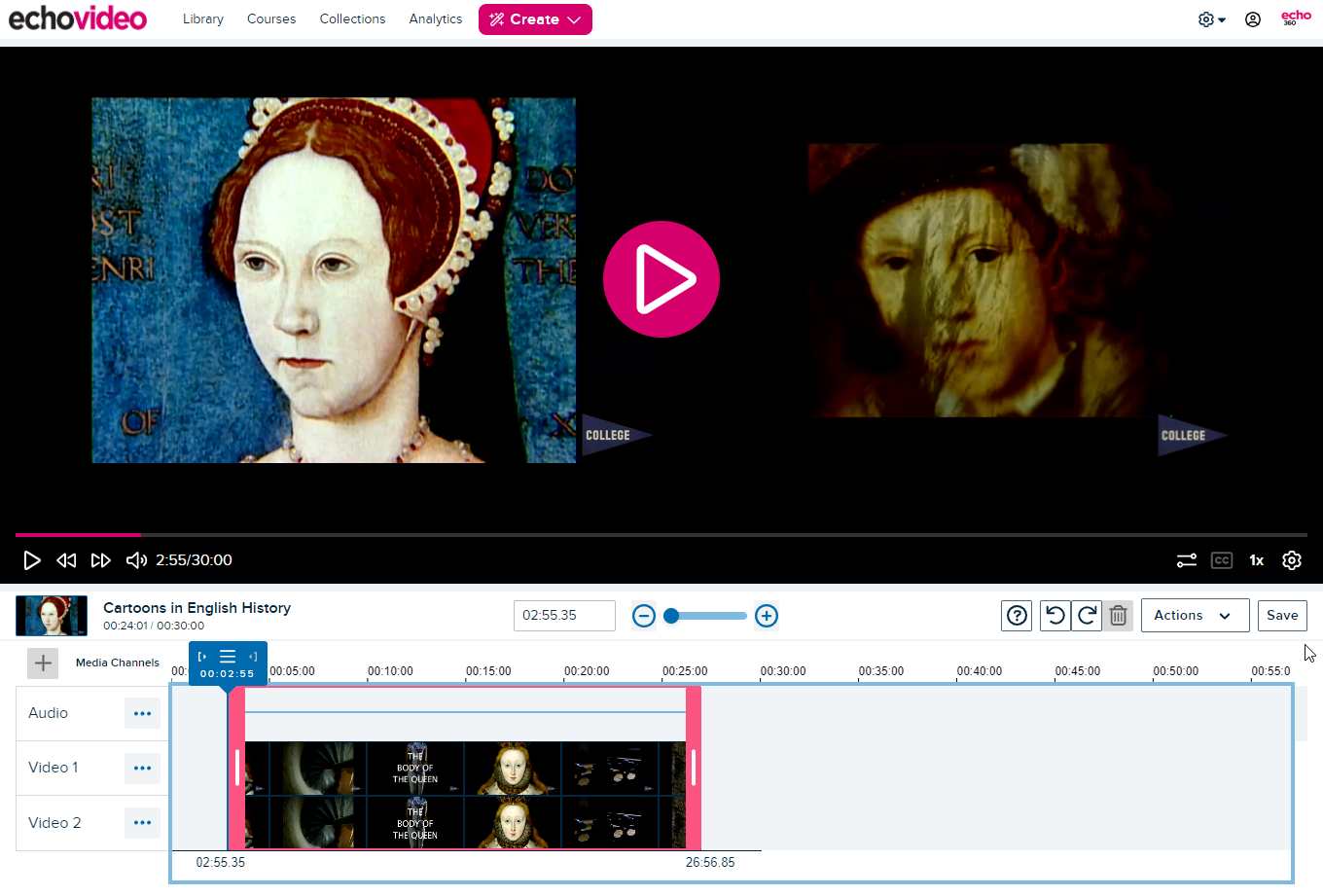1323x896 pixels.
Task: Open Video 2 channel options menu
Action: [x=142, y=822]
